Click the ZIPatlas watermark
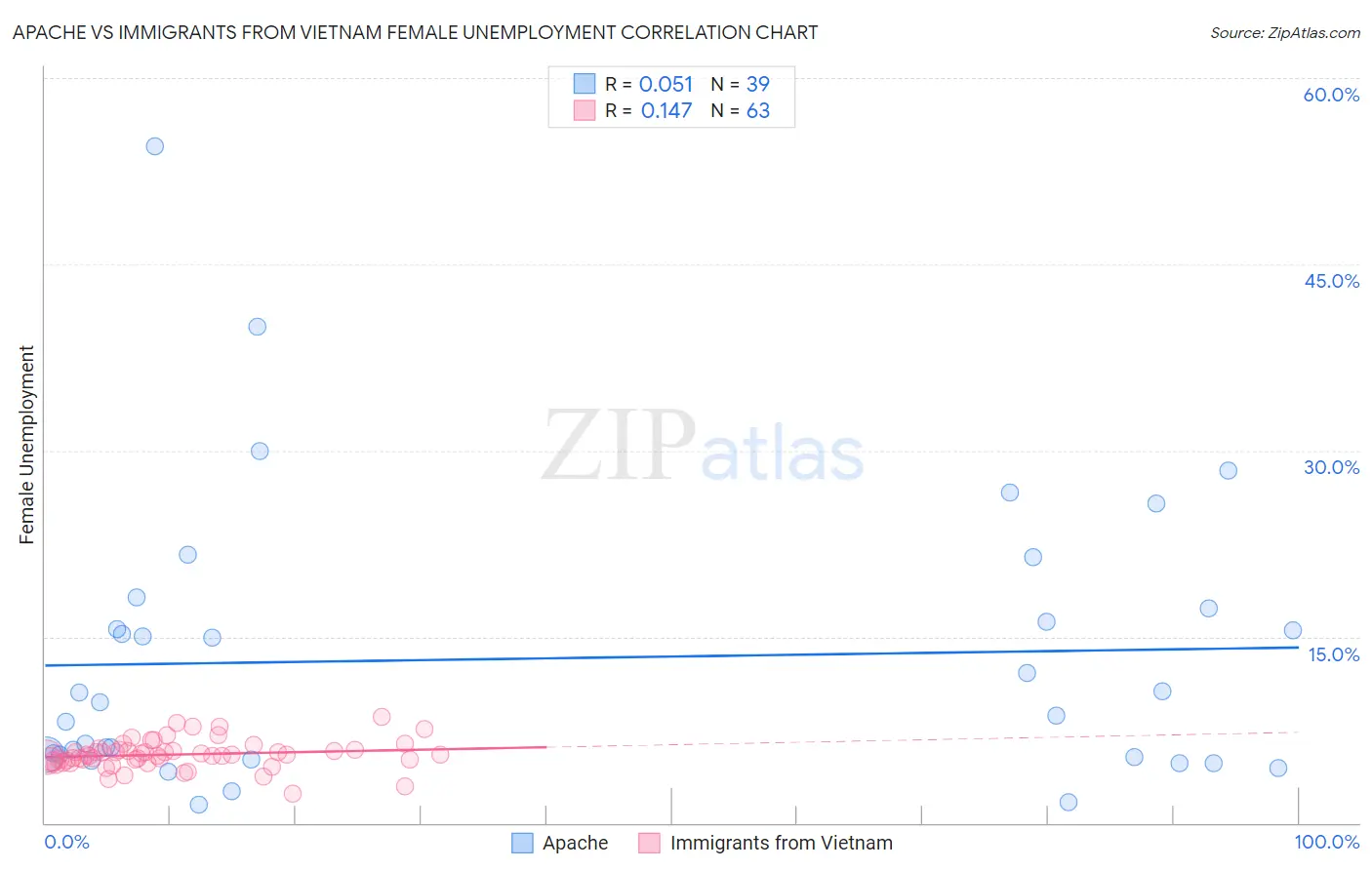Image resolution: width=1372 pixels, height=870 pixels. tap(703, 446)
